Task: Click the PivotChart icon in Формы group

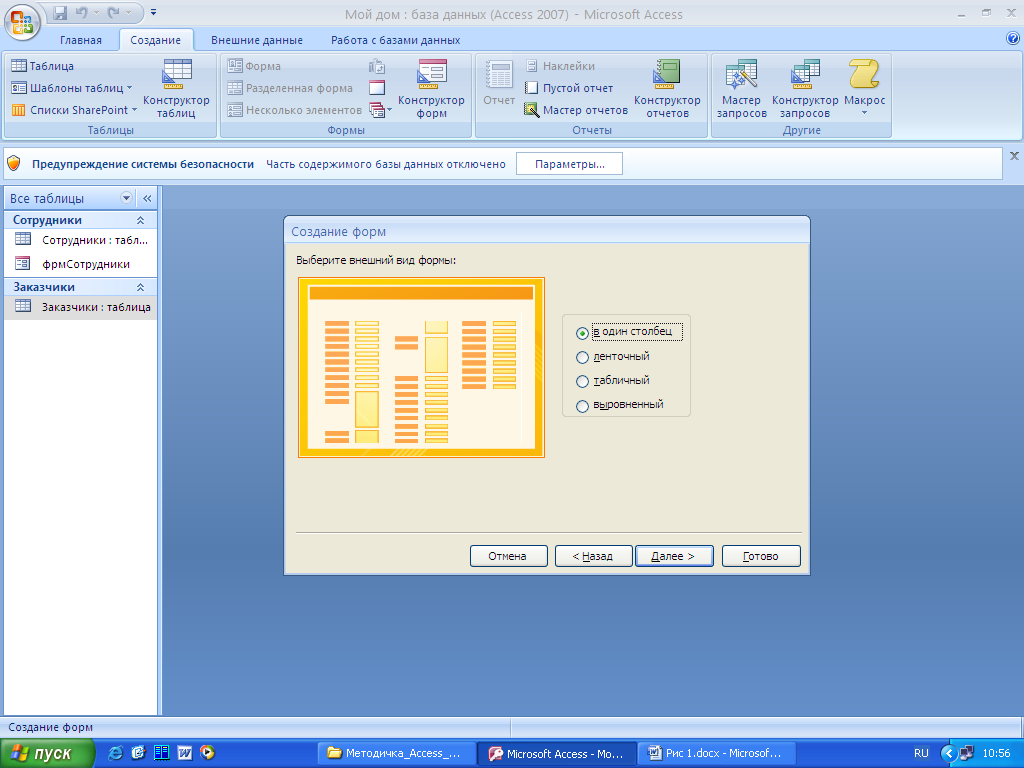Action: 377,66
